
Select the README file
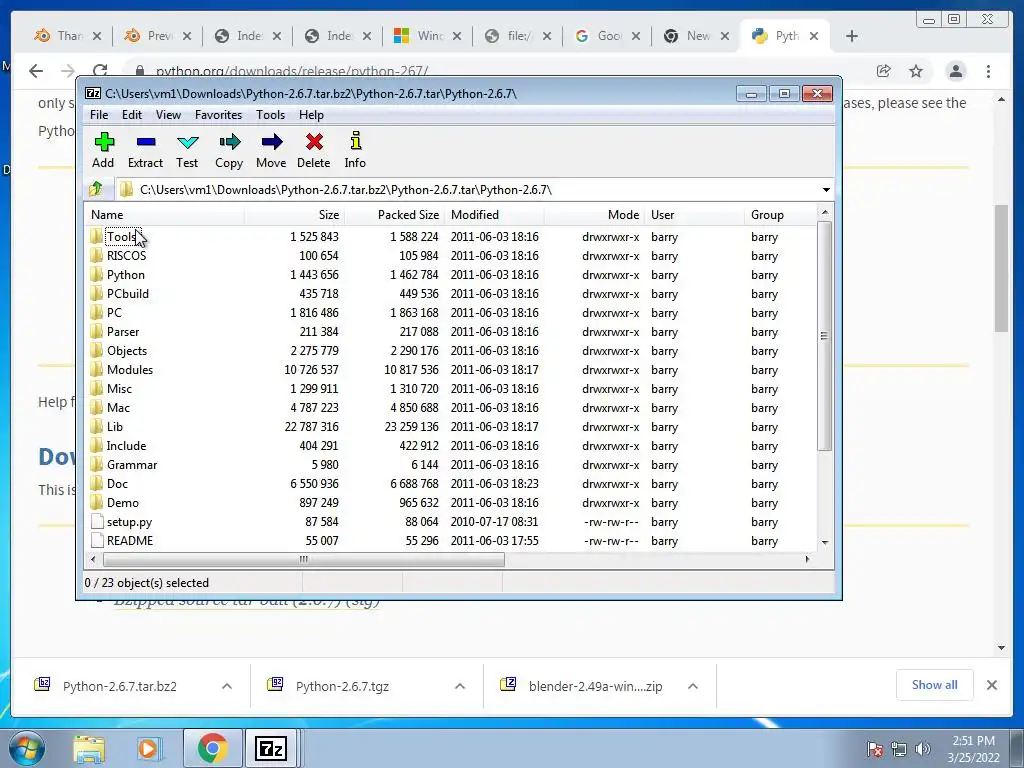[129, 541]
